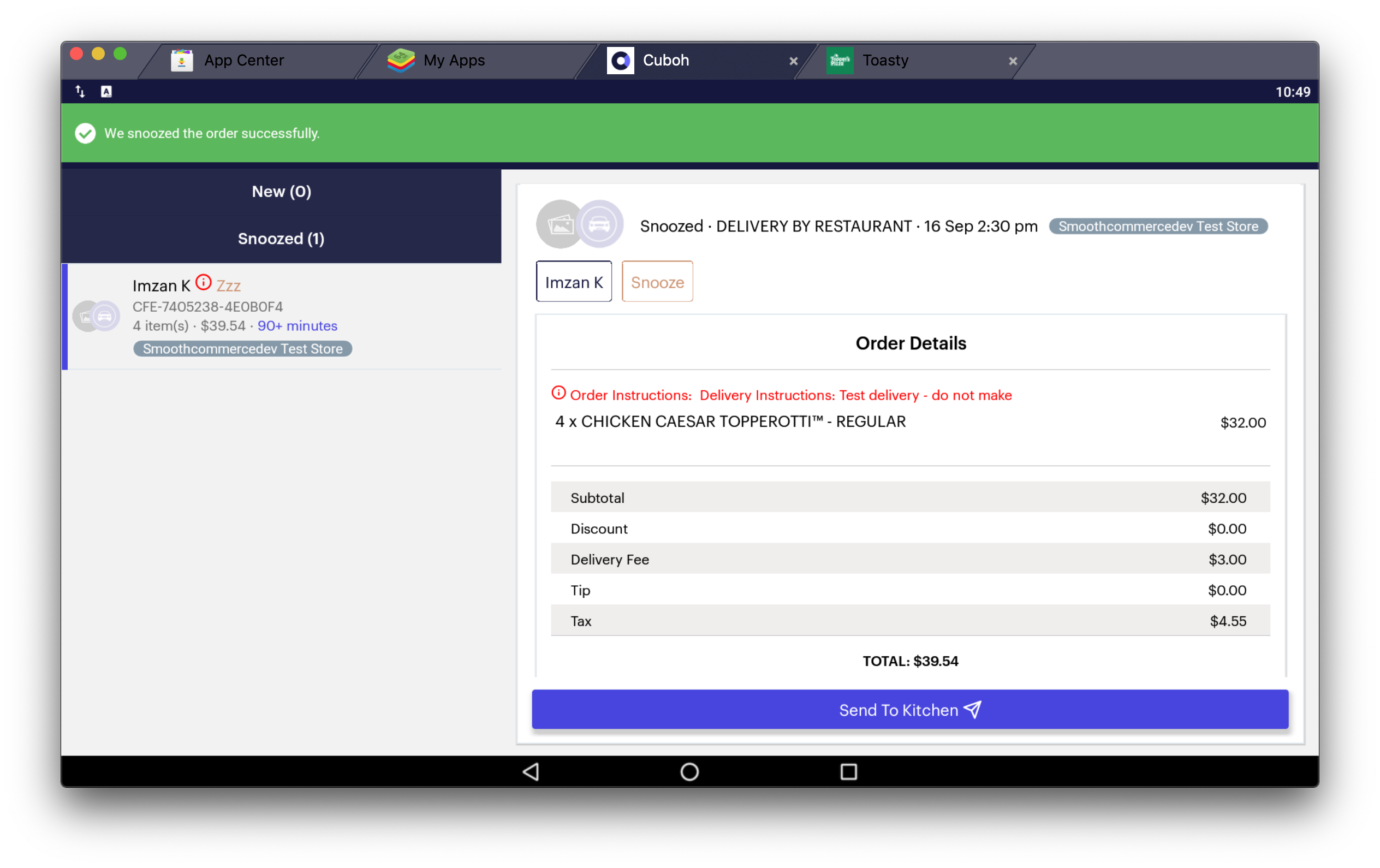Click the red info icon next to Imzan K
Screen dimensions: 1380x868
click(x=203, y=281)
